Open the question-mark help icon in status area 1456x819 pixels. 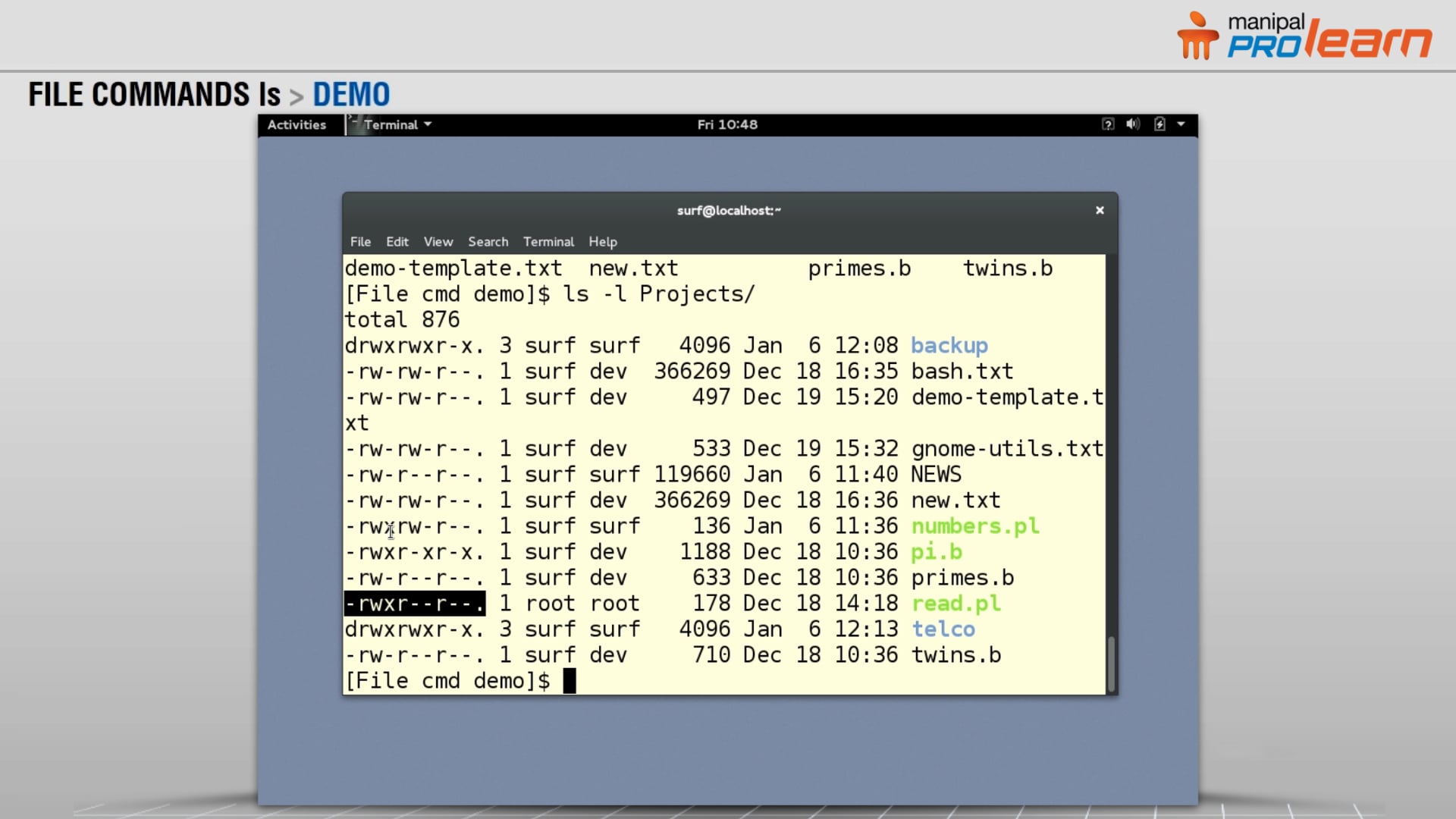pos(1109,124)
